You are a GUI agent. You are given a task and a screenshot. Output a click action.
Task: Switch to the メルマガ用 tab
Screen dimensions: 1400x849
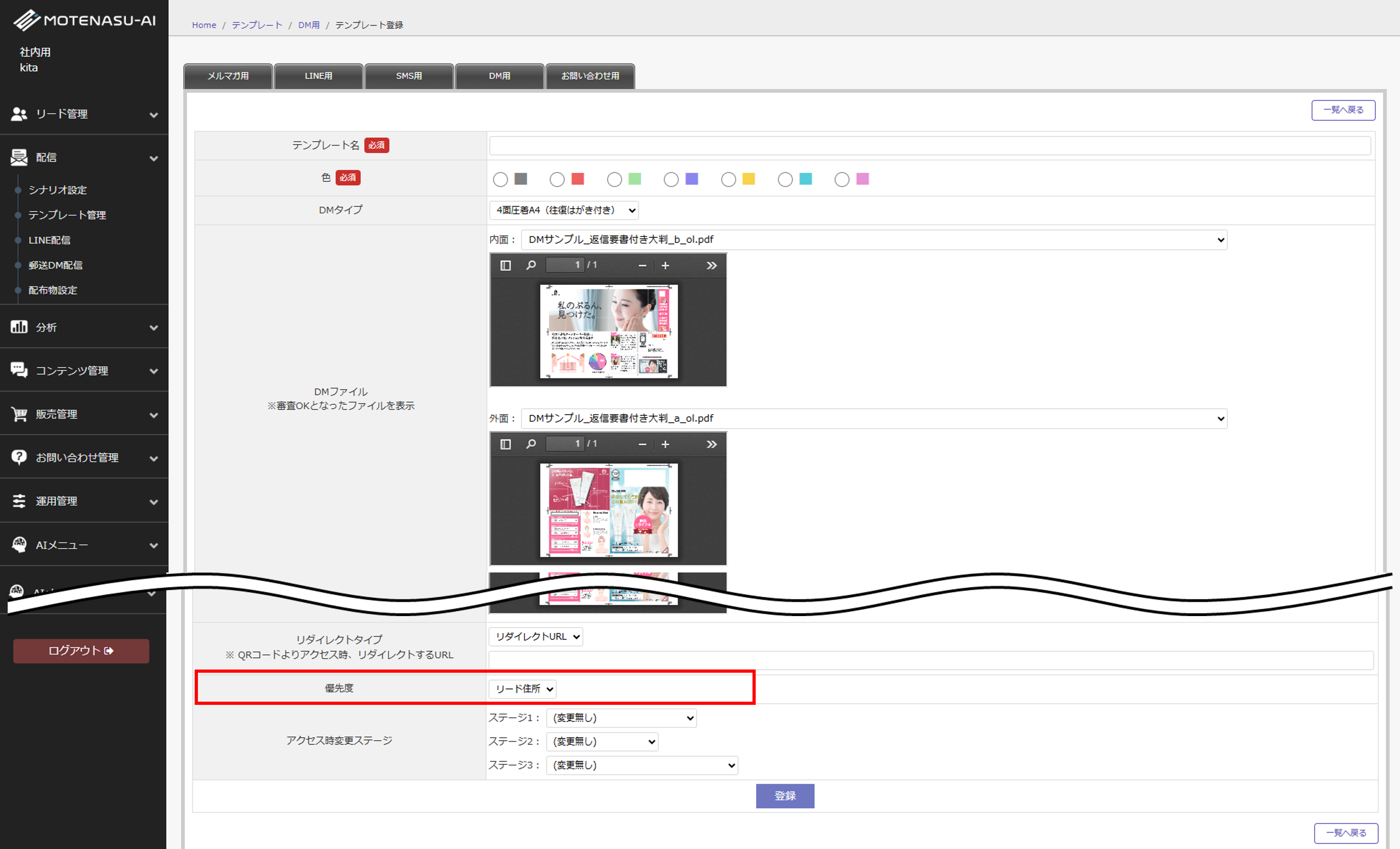228,76
